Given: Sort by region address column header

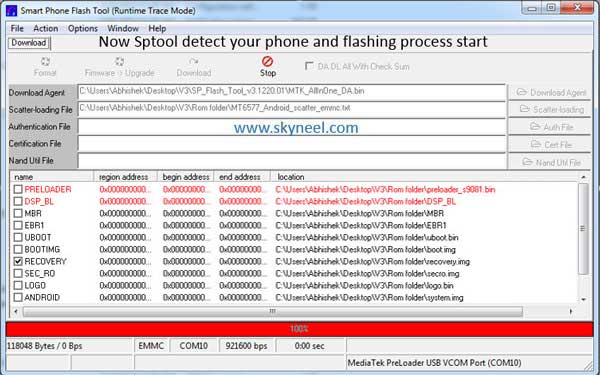Looking at the screenshot, I should [x=126, y=177].
